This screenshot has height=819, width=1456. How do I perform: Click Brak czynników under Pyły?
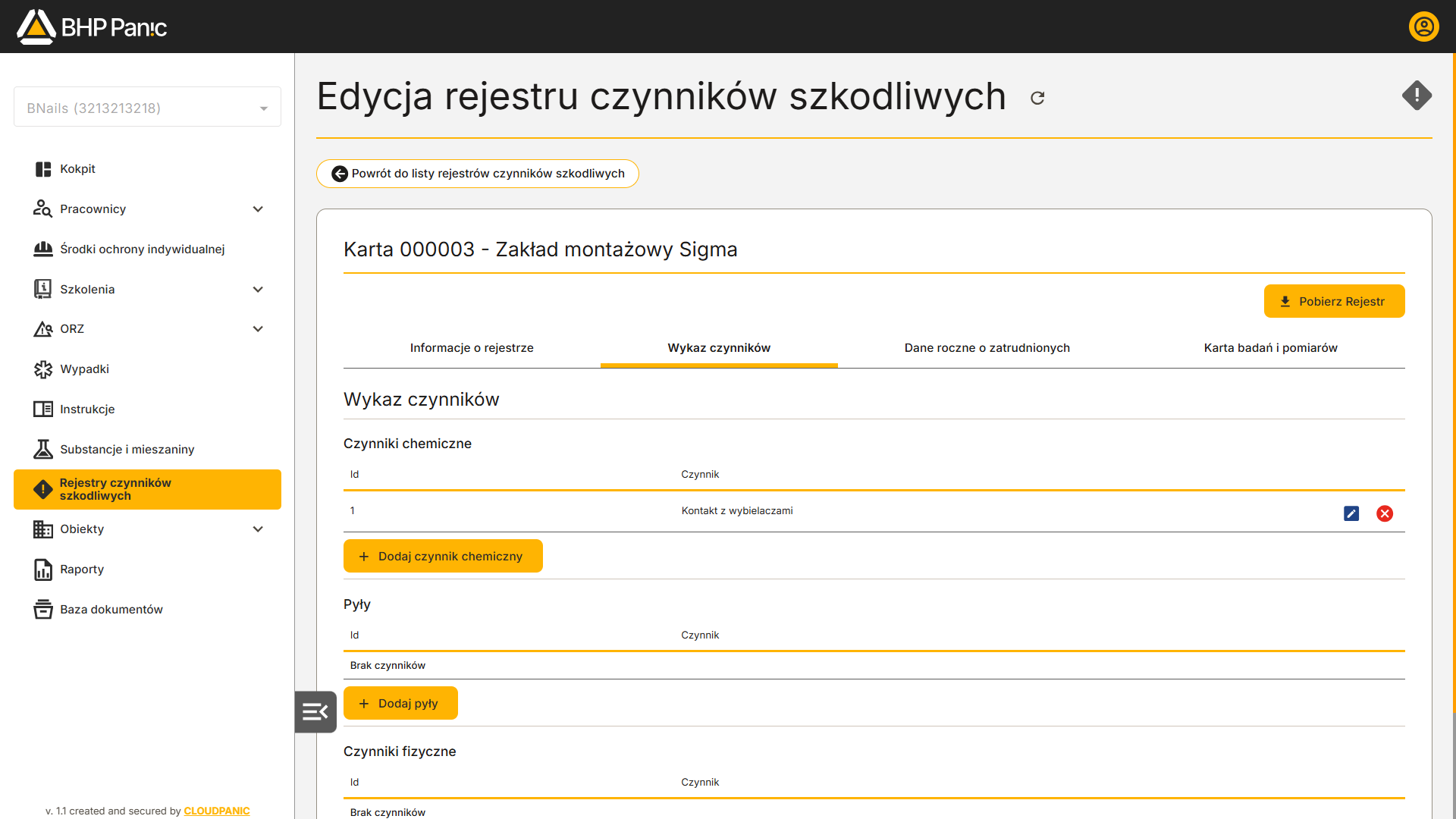click(388, 666)
